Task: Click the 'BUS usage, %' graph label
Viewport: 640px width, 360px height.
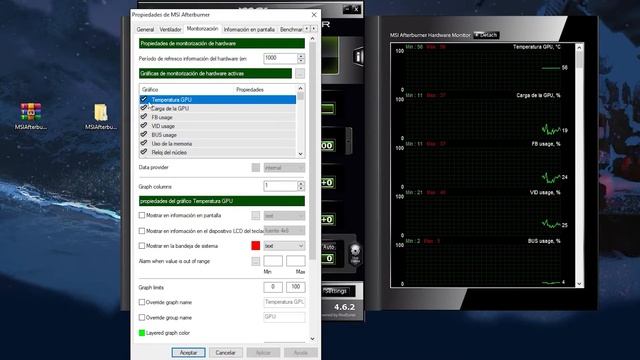Action: [x=544, y=241]
